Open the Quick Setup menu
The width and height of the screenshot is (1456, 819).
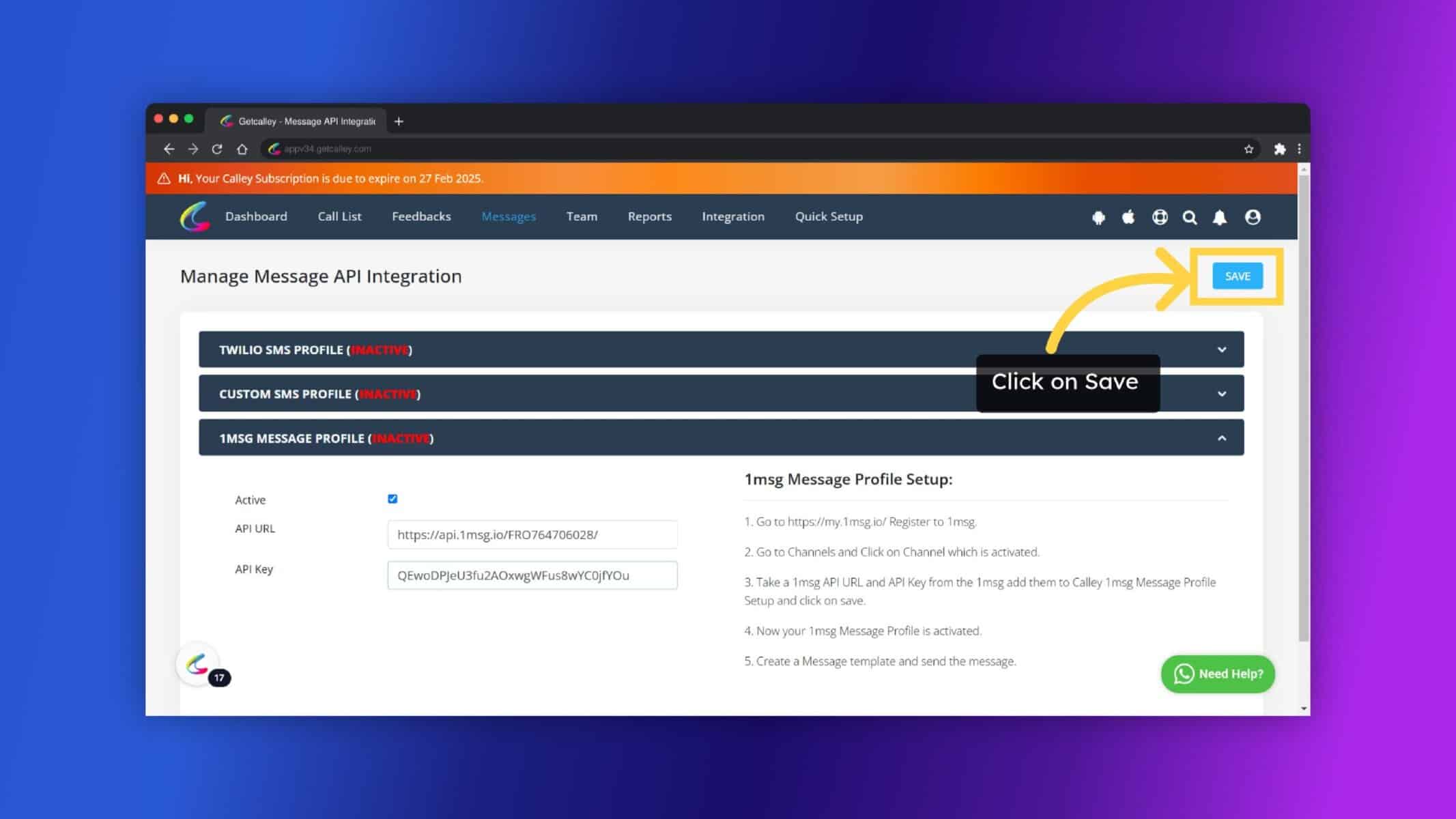[829, 216]
